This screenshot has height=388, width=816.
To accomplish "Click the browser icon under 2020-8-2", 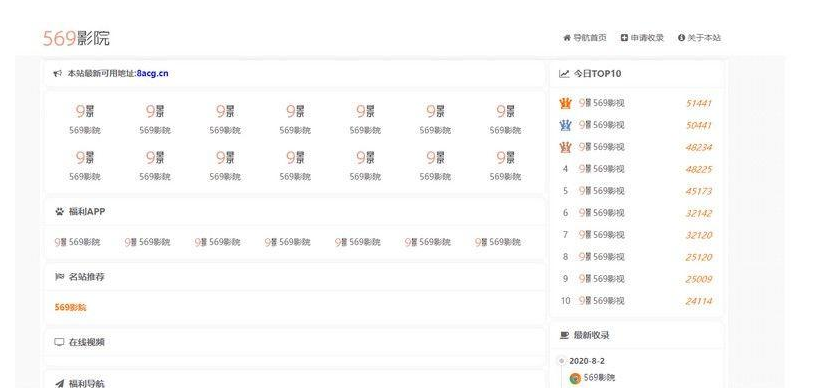I will (575, 378).
